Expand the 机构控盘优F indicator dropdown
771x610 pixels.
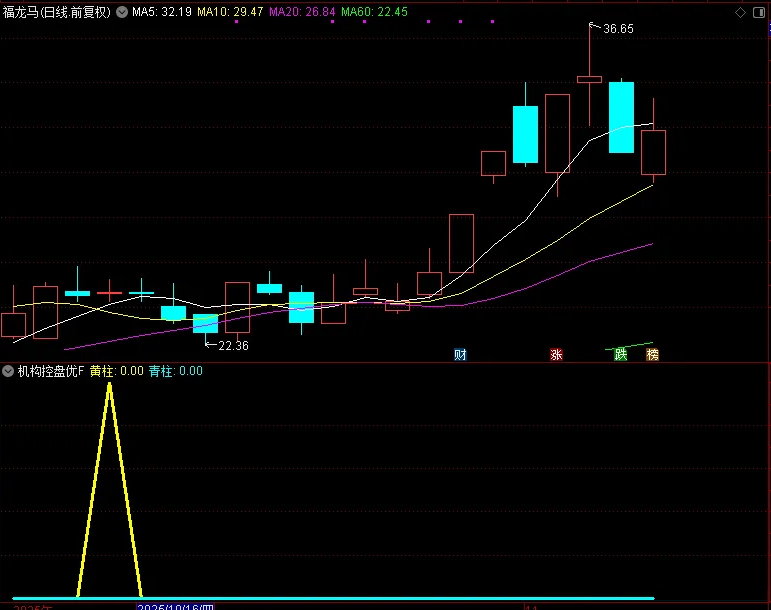coord(9,371)
